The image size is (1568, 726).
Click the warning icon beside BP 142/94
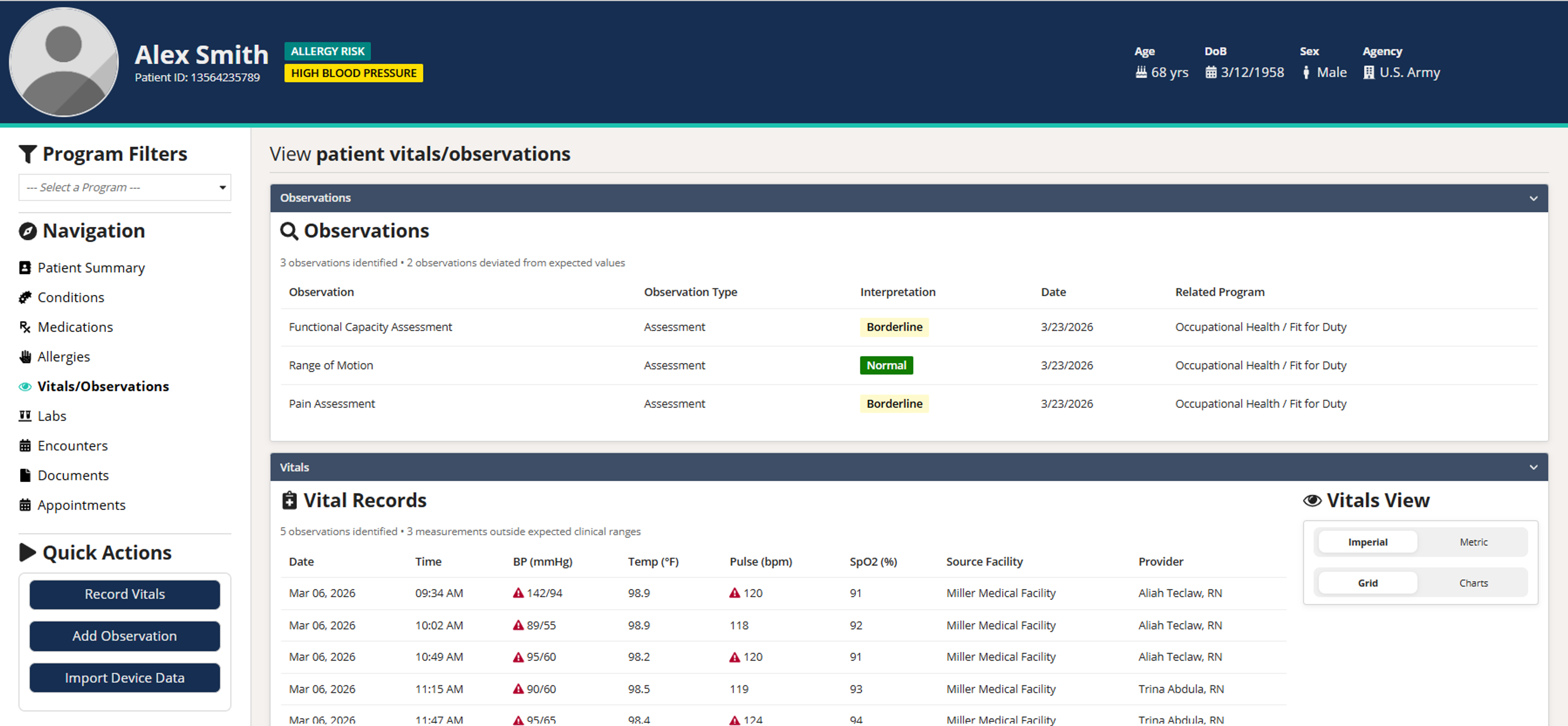click(x=519, y=593)
